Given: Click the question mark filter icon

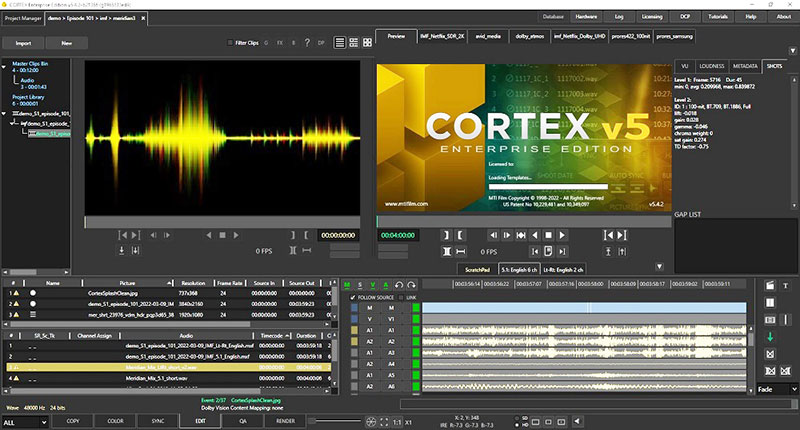Looking at the screenshot, I should [x=307, y=43].
